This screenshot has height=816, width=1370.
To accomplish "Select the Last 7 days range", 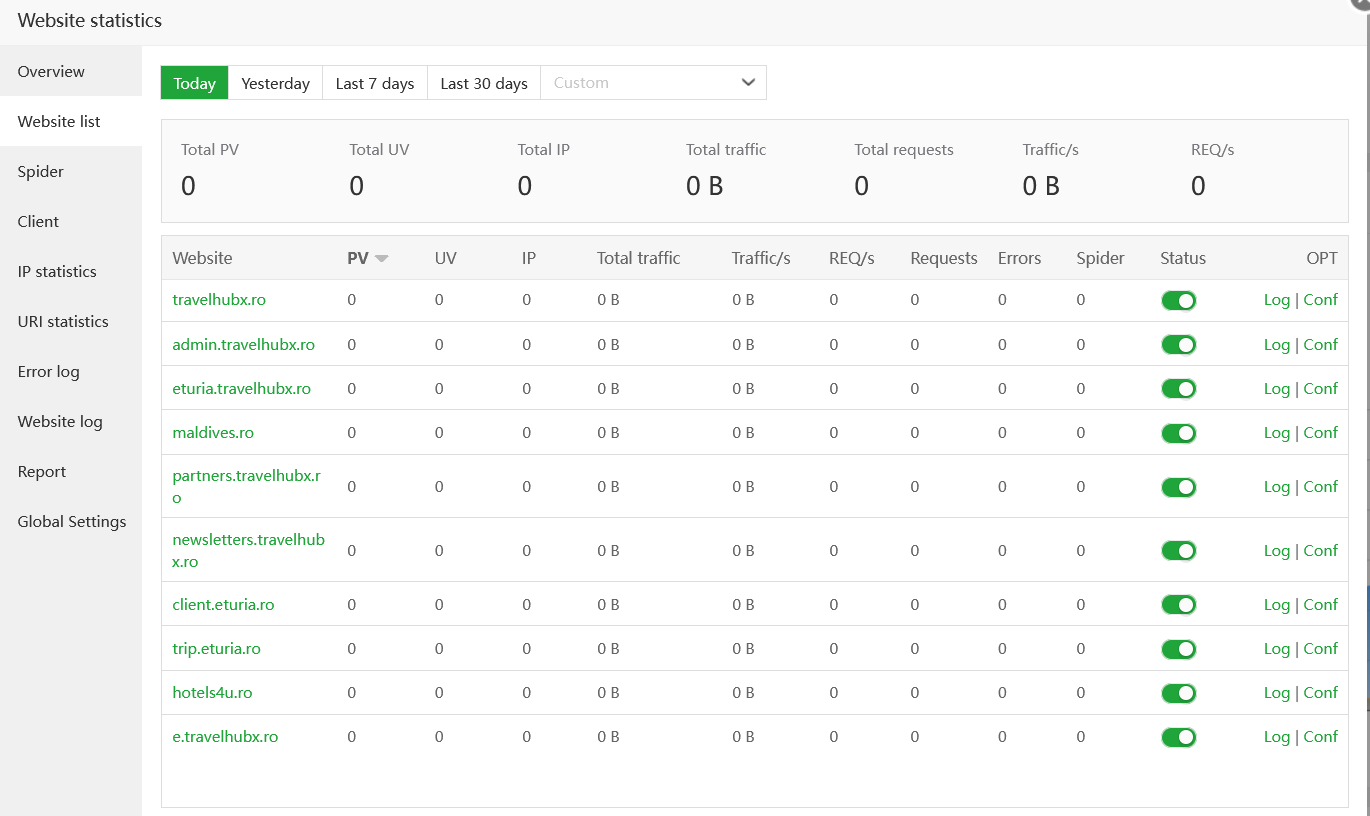I will [374, 83].
